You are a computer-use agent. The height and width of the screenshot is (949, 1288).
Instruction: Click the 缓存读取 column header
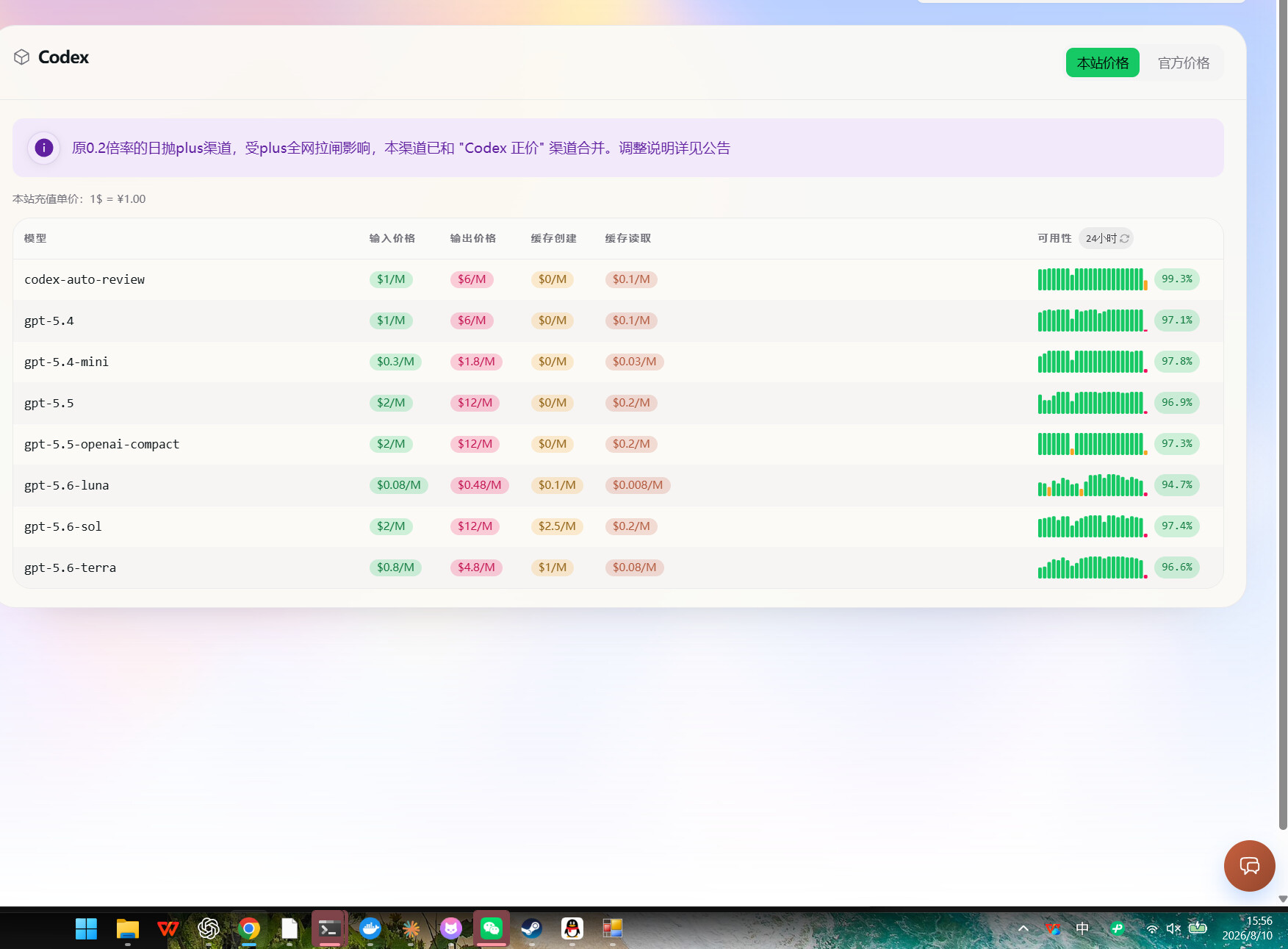(628, 238)
